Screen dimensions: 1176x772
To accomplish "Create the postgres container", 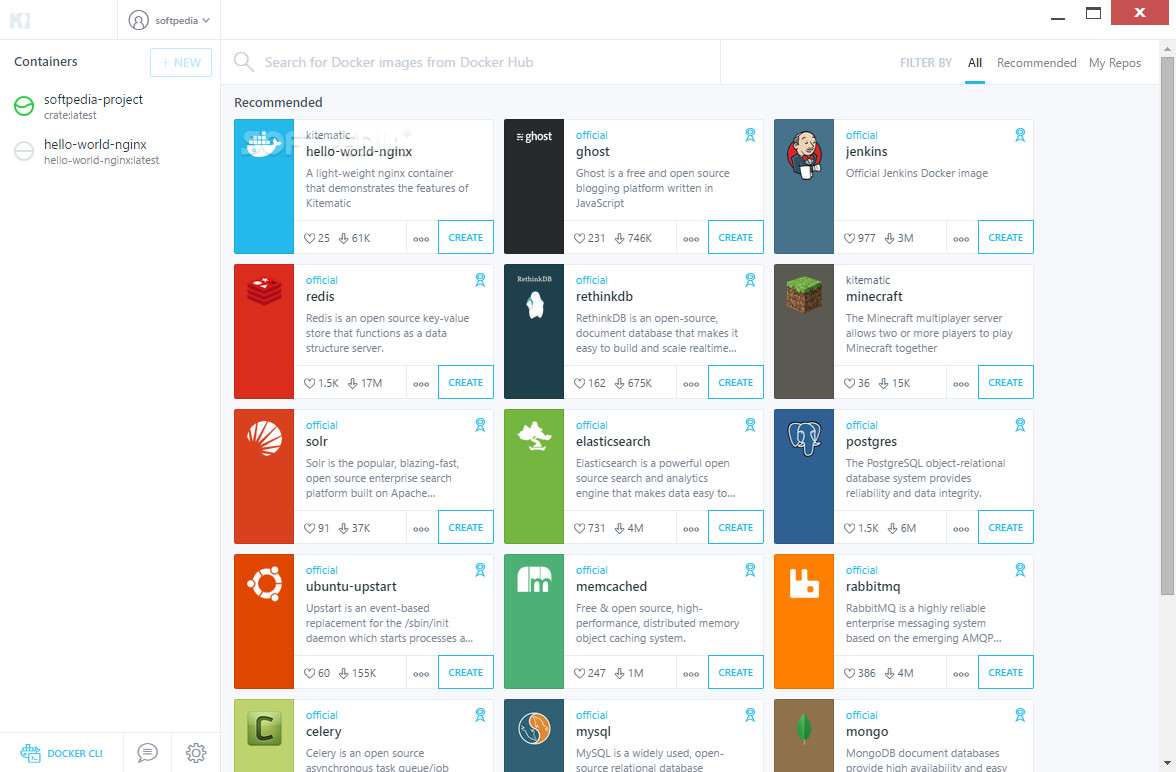I will click(1006, 527).
